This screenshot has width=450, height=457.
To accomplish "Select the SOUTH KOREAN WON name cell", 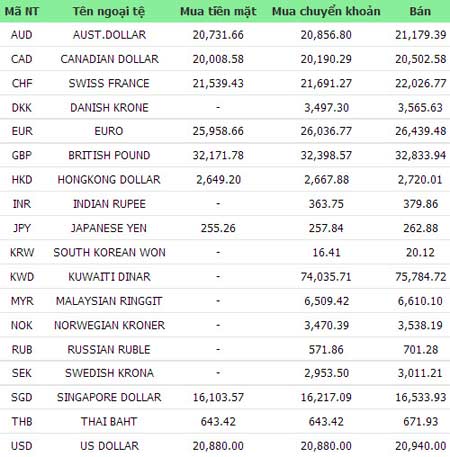I will [x=109, y=253].
